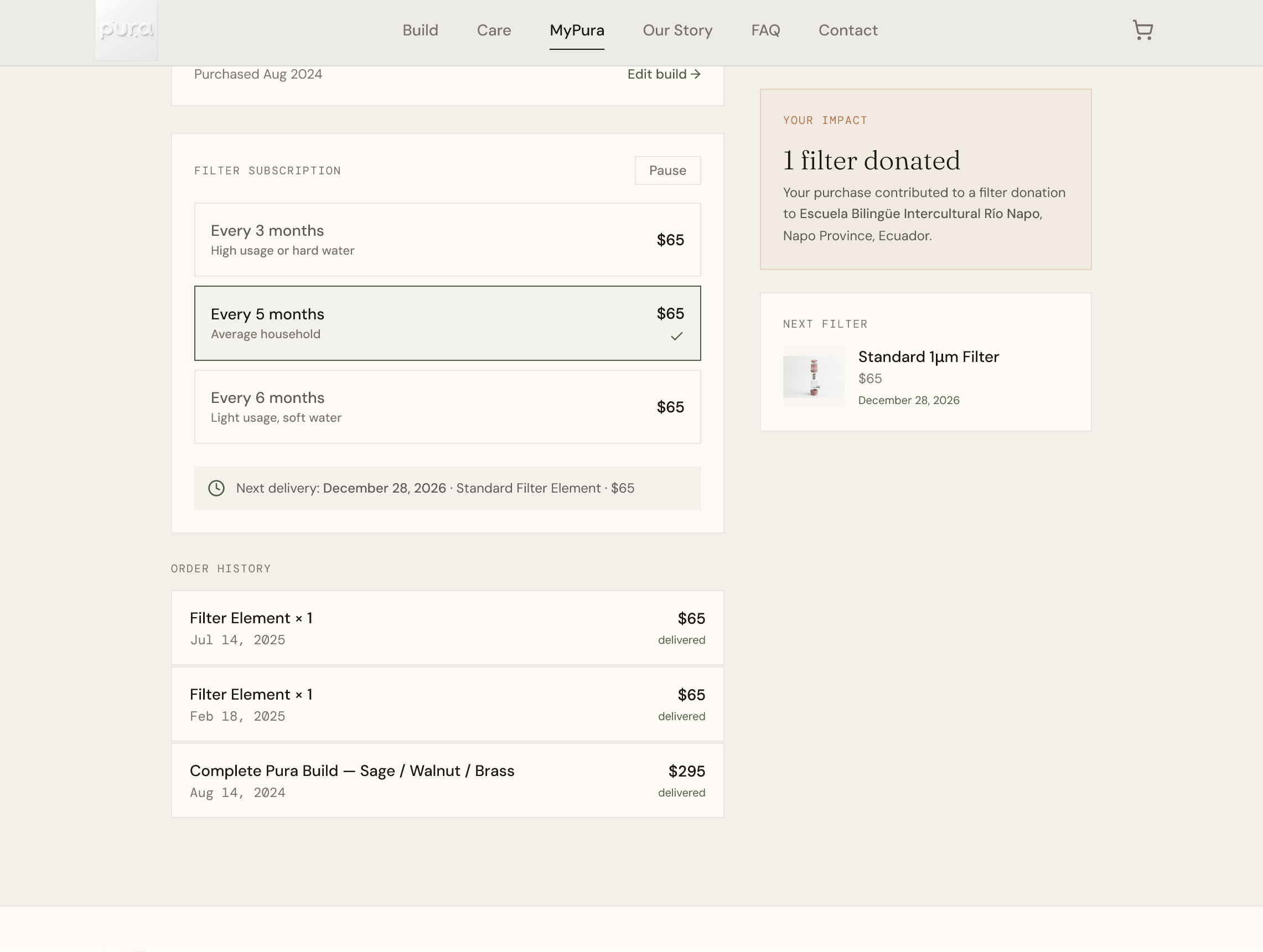
Task: Click the clock icon beside Next delivery
Action: tap(216, 488)
